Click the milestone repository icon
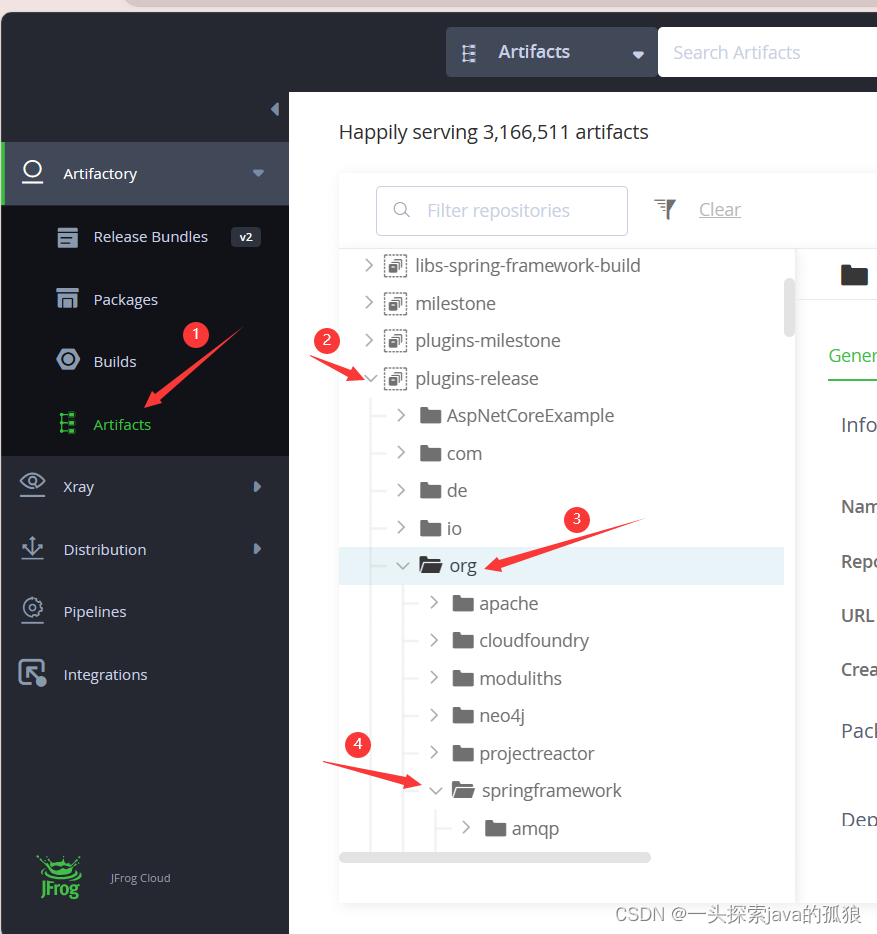877x934 pixels. (395, 304)
